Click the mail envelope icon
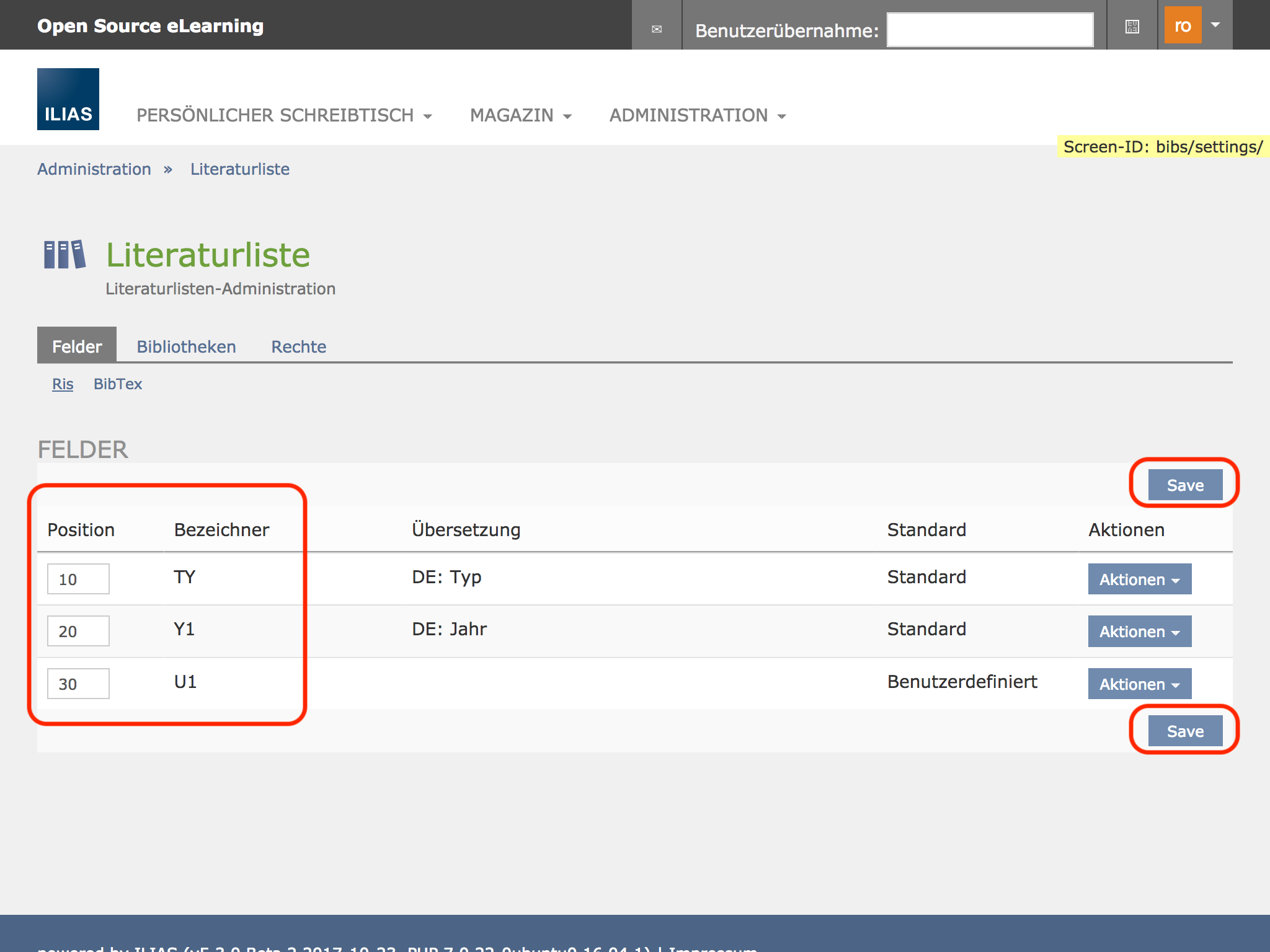The height and width of the screenshot is (952, 1270). (657, 29)
